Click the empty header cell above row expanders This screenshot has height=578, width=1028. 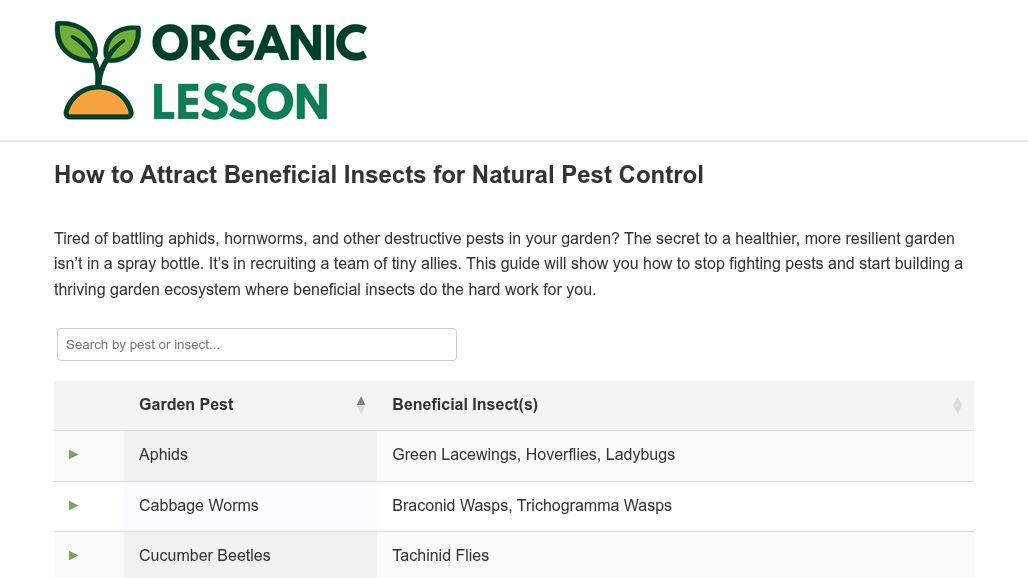pyautogui.click(x=89, y=405)
